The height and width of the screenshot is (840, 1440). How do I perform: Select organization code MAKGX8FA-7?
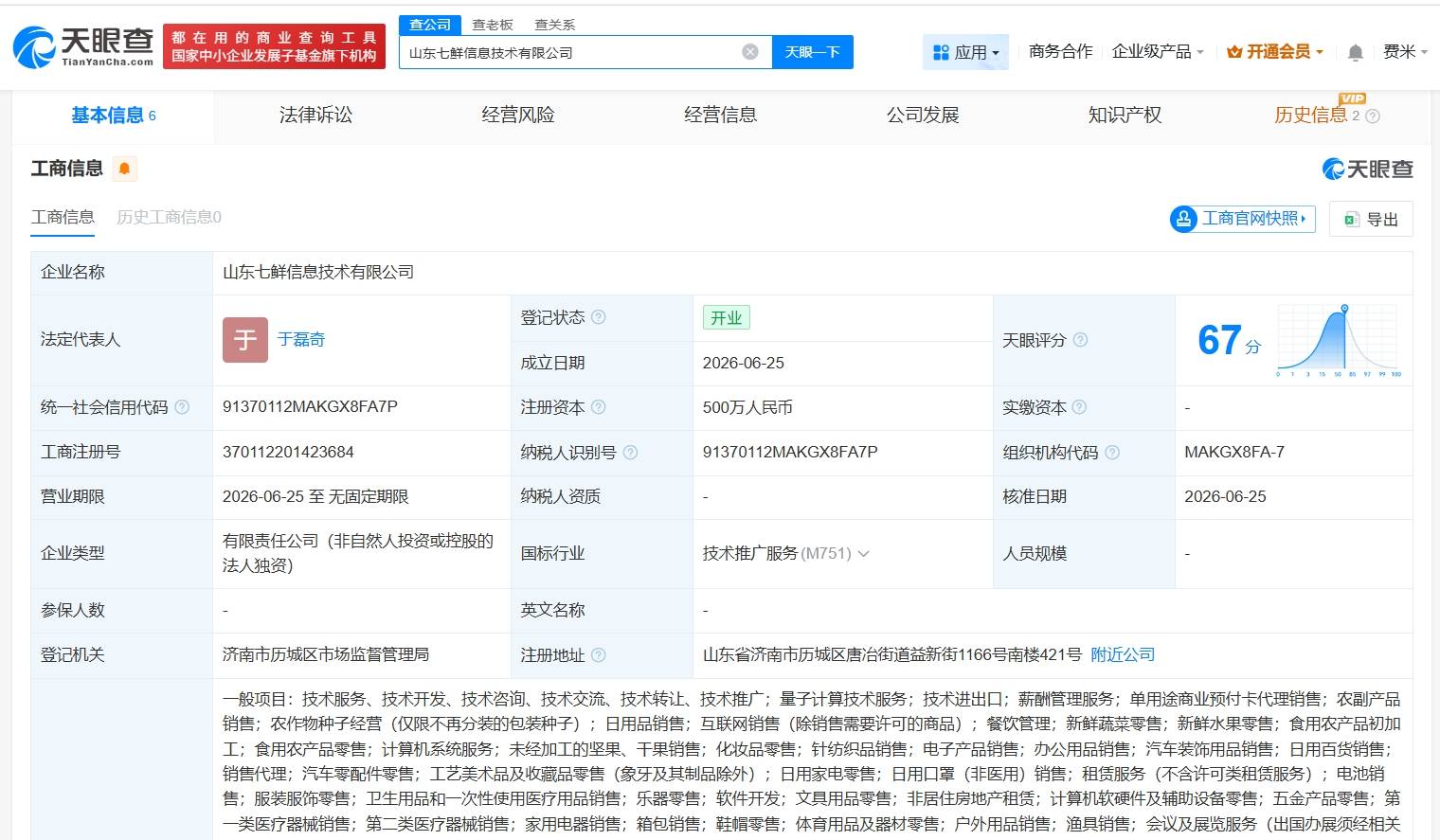1234,453
